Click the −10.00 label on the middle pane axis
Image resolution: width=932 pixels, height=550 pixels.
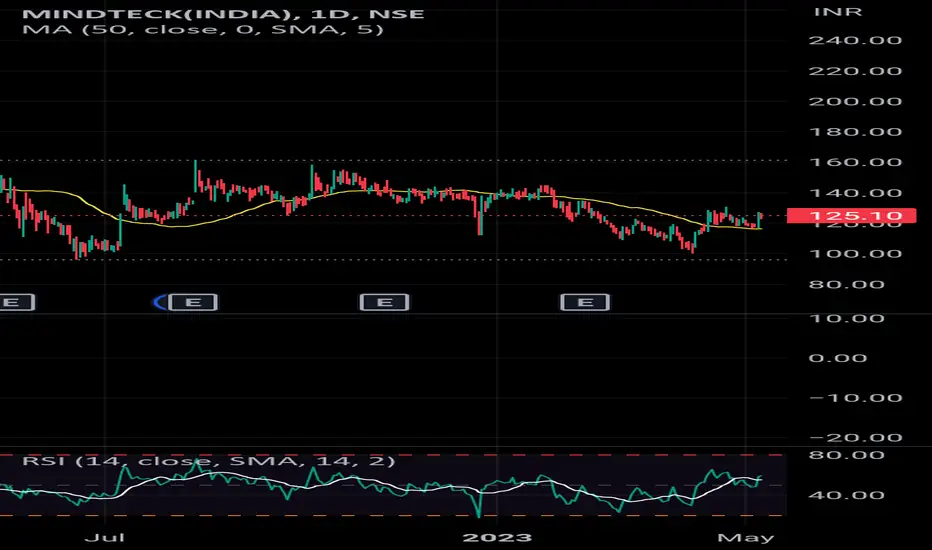pyautogui.click(x=855, y=398)
